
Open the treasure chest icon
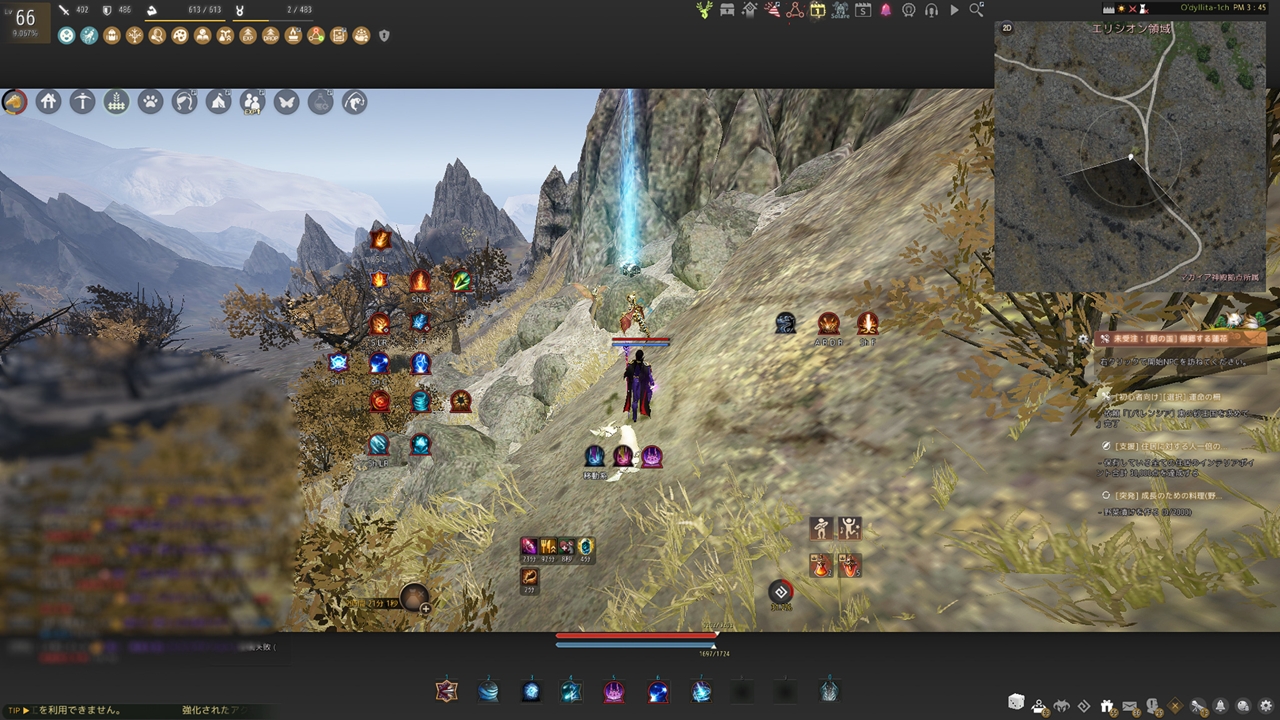tap(727, 10)
